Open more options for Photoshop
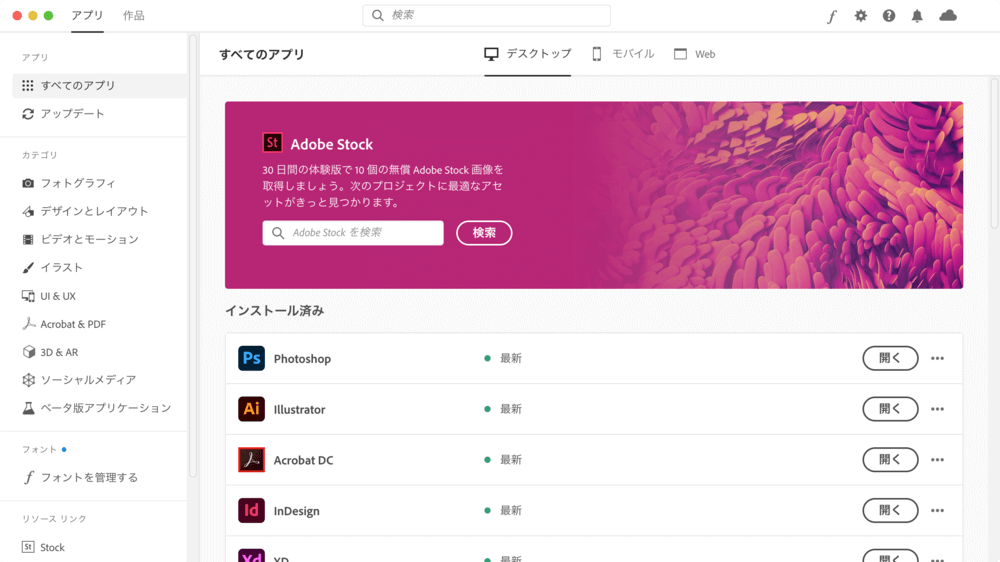This screenshot has width=1000, height=562. 937,359
